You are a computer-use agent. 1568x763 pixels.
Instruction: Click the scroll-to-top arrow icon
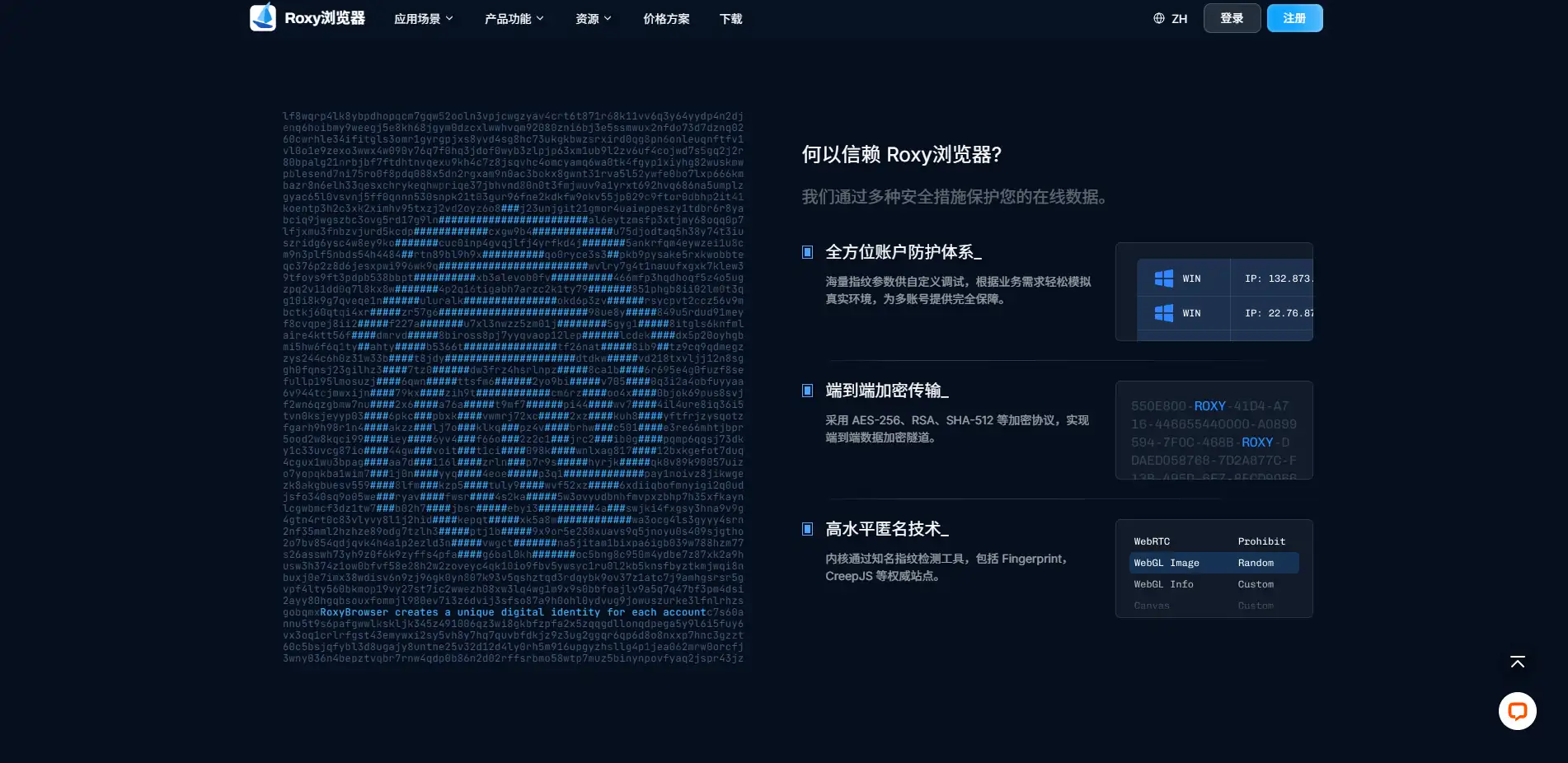point(1518,662)
